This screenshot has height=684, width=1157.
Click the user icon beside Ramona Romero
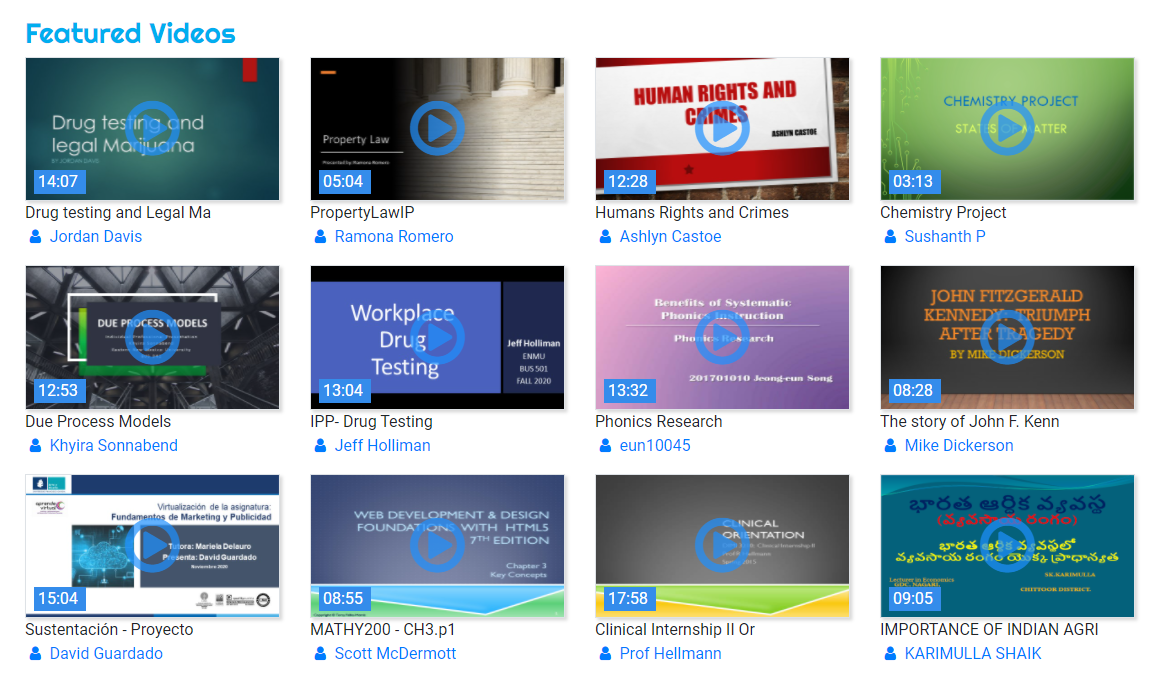pyautogui.click(x=320, y=237)
